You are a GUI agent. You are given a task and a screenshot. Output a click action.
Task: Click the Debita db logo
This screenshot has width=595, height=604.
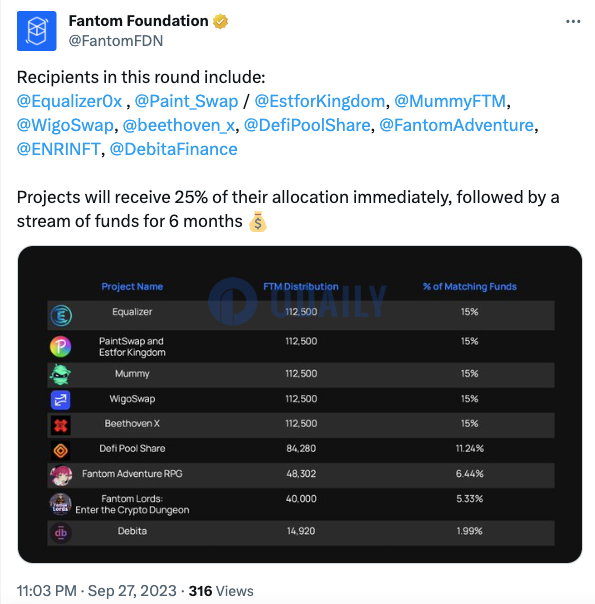60,533
